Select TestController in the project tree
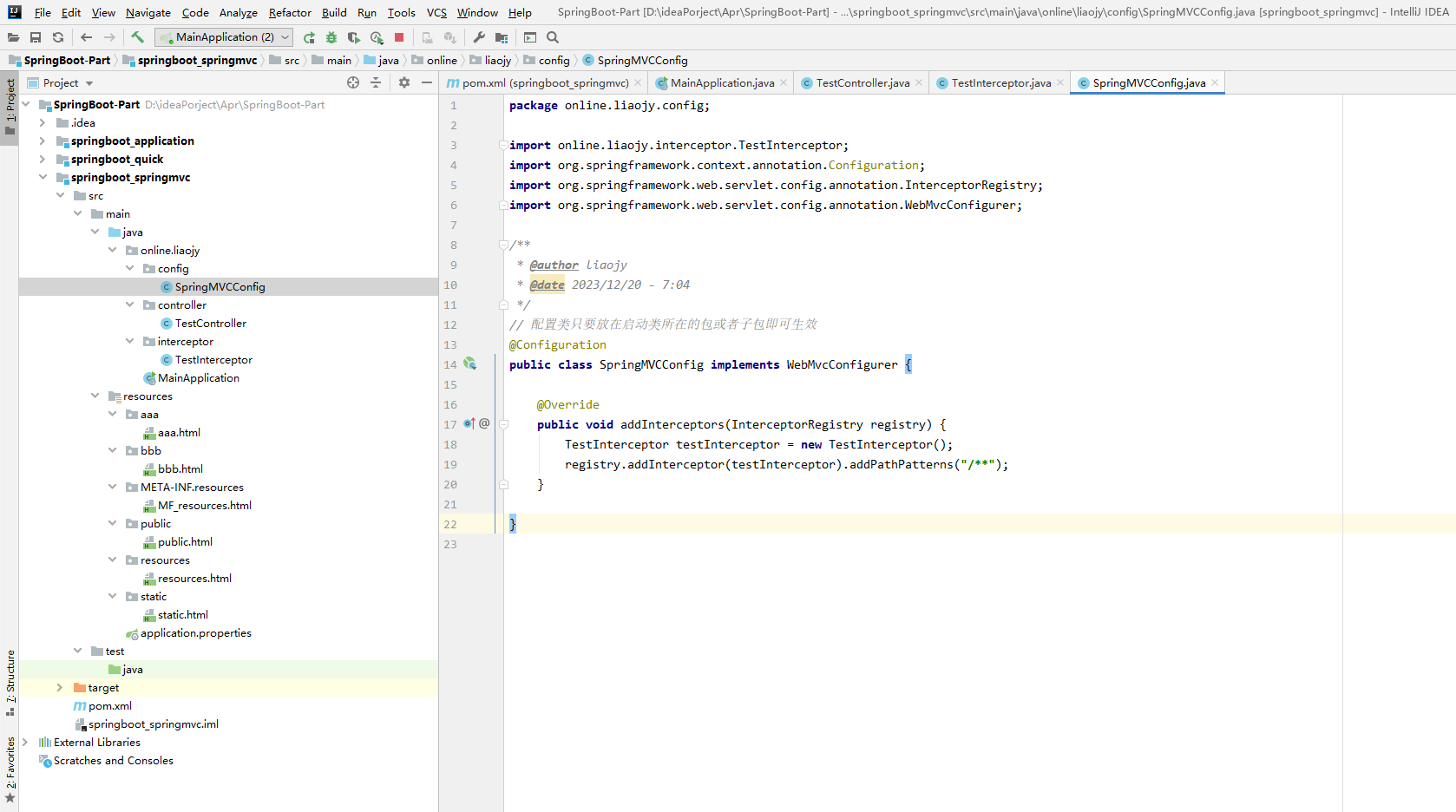 (210, 323)
